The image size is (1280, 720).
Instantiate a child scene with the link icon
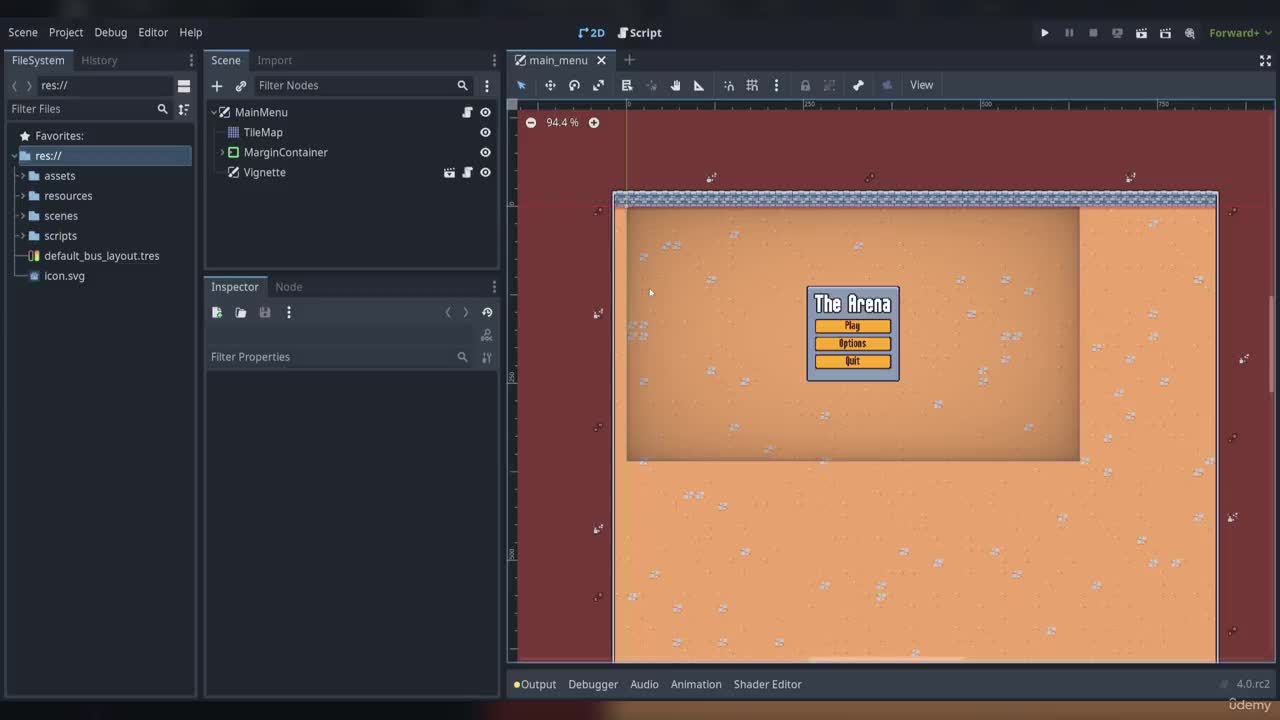241,86
